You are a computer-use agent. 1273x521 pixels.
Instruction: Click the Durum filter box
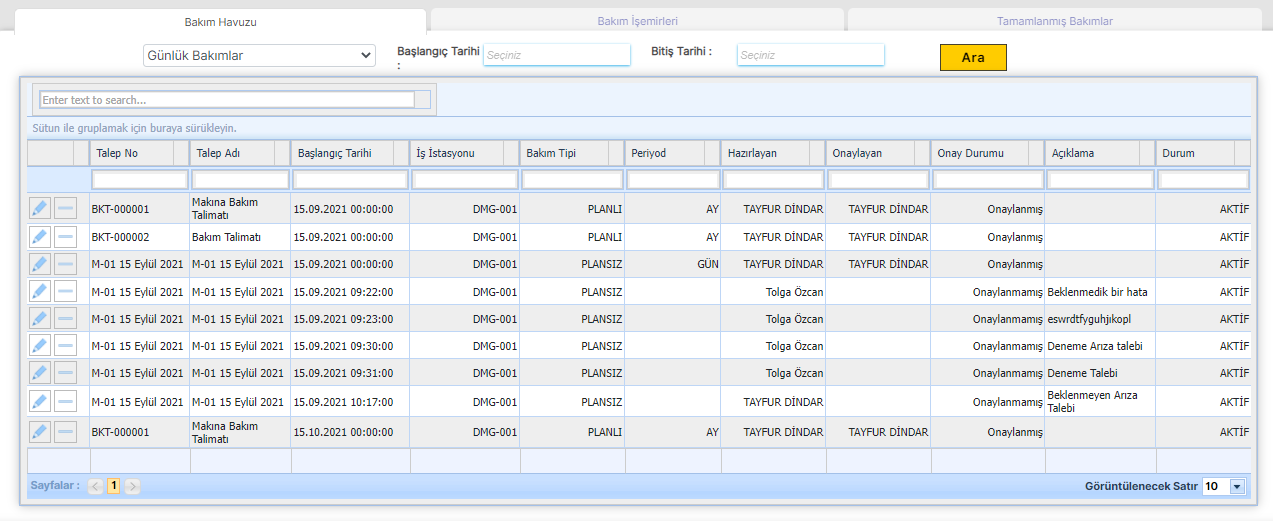1204,180
